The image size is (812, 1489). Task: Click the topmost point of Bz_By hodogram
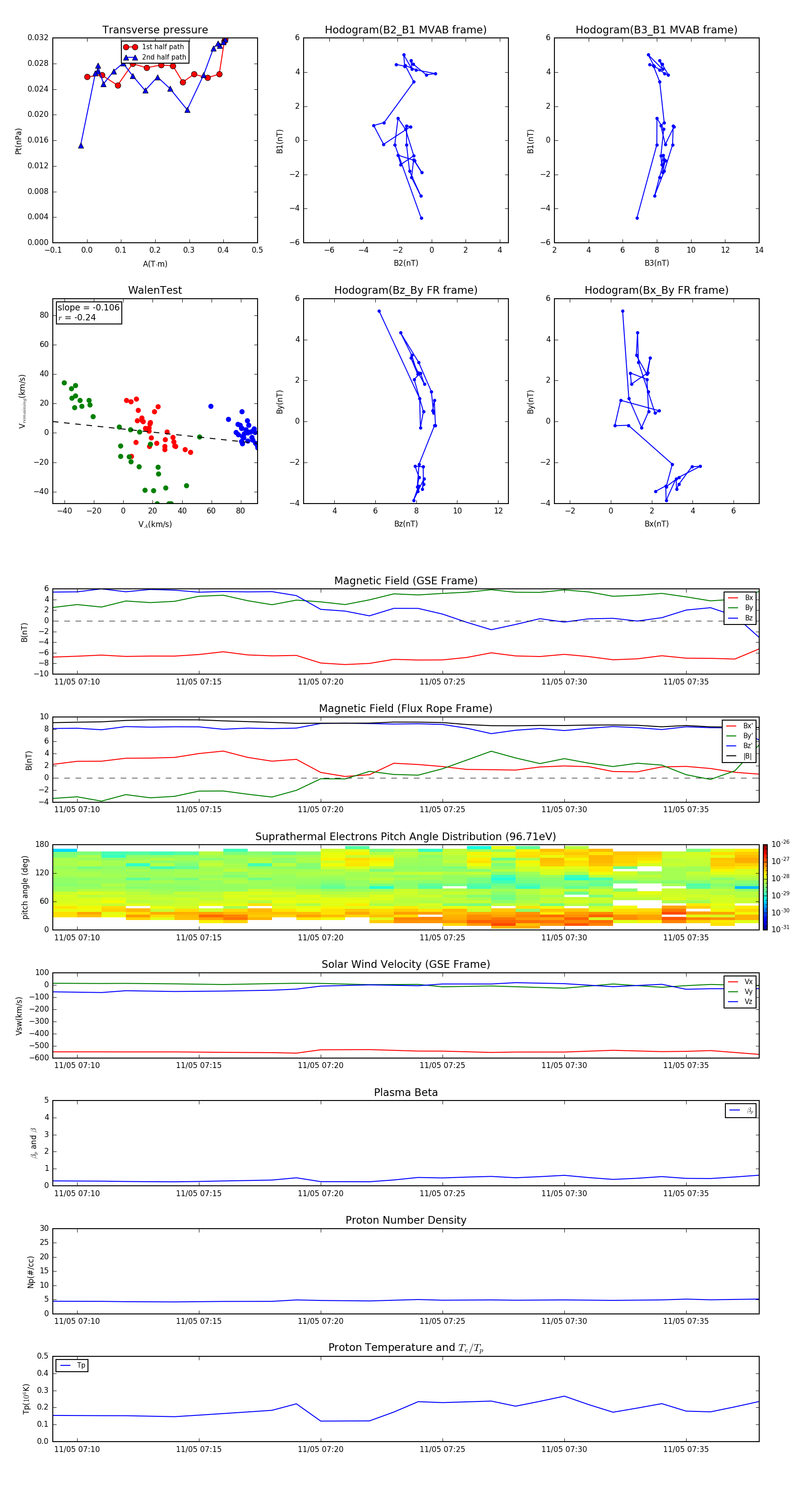pyautogui.click(x=379, y=311)
